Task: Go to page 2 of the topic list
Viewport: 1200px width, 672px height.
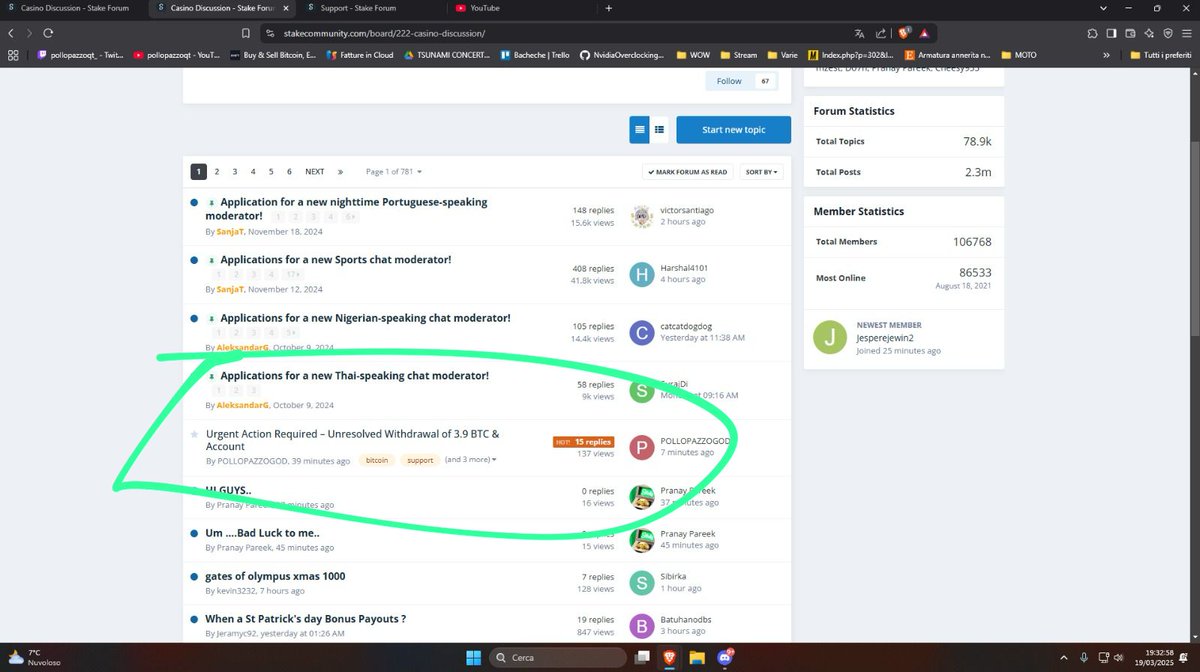Action: (x=217, y=172)
